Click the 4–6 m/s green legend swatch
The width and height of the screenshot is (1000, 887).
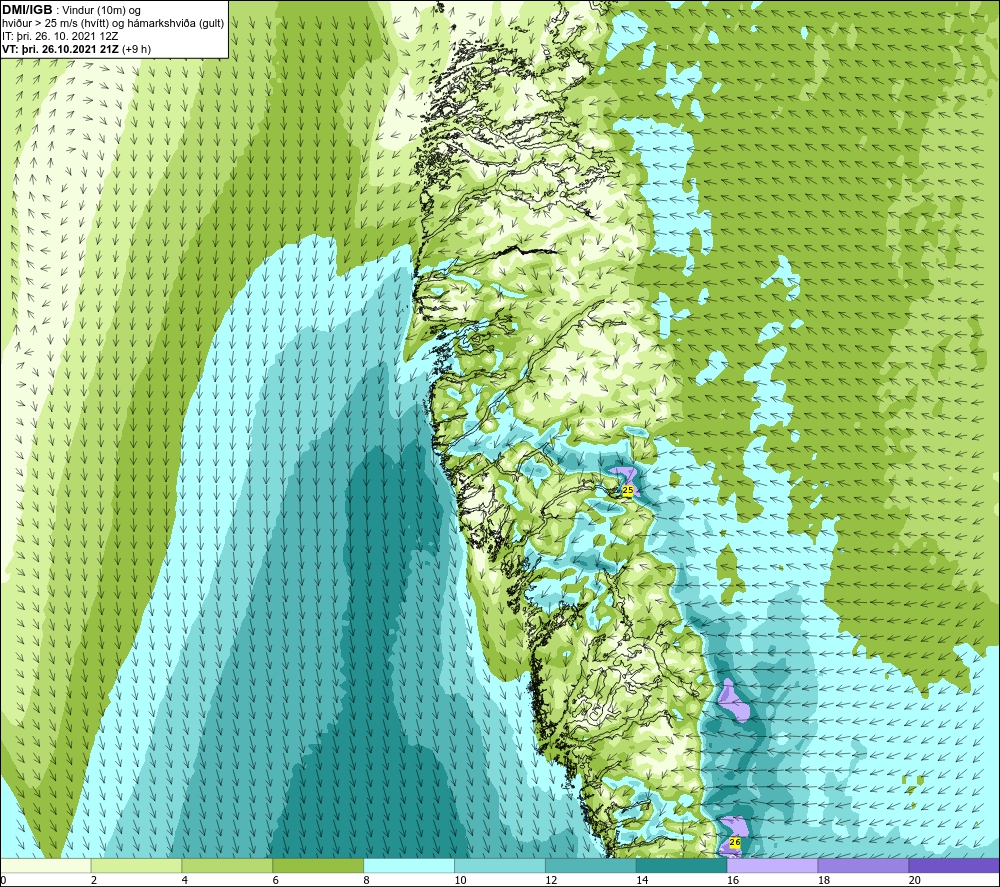(x=227, y=865)
